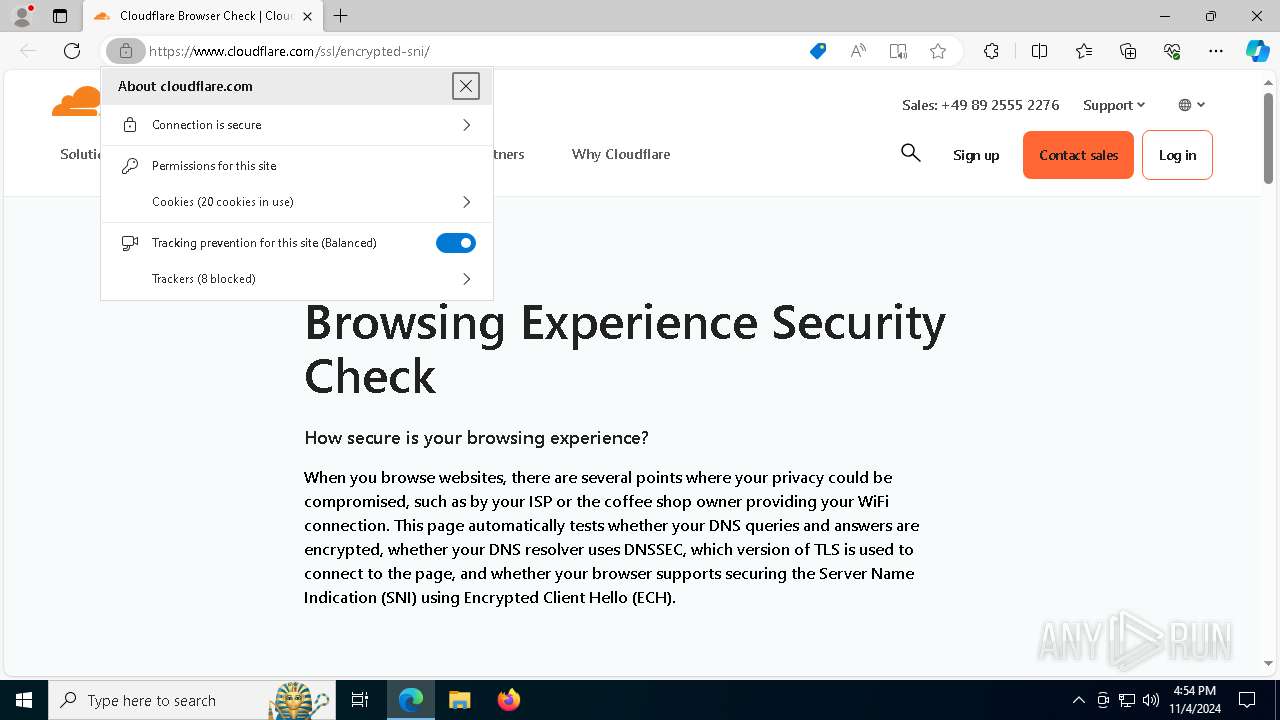This screenshot has height=720, width=1280.
Task: Click the Cloudflare logo
Action: [x=76, y=102]
